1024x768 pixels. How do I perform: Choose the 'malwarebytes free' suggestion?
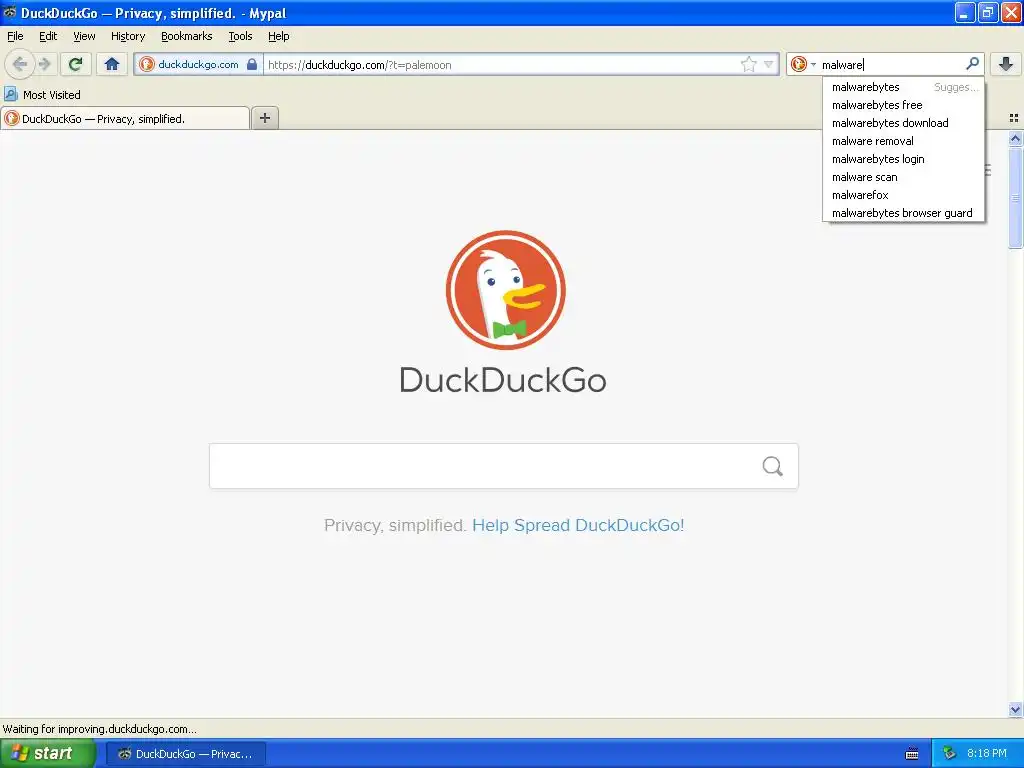[903, 105]
